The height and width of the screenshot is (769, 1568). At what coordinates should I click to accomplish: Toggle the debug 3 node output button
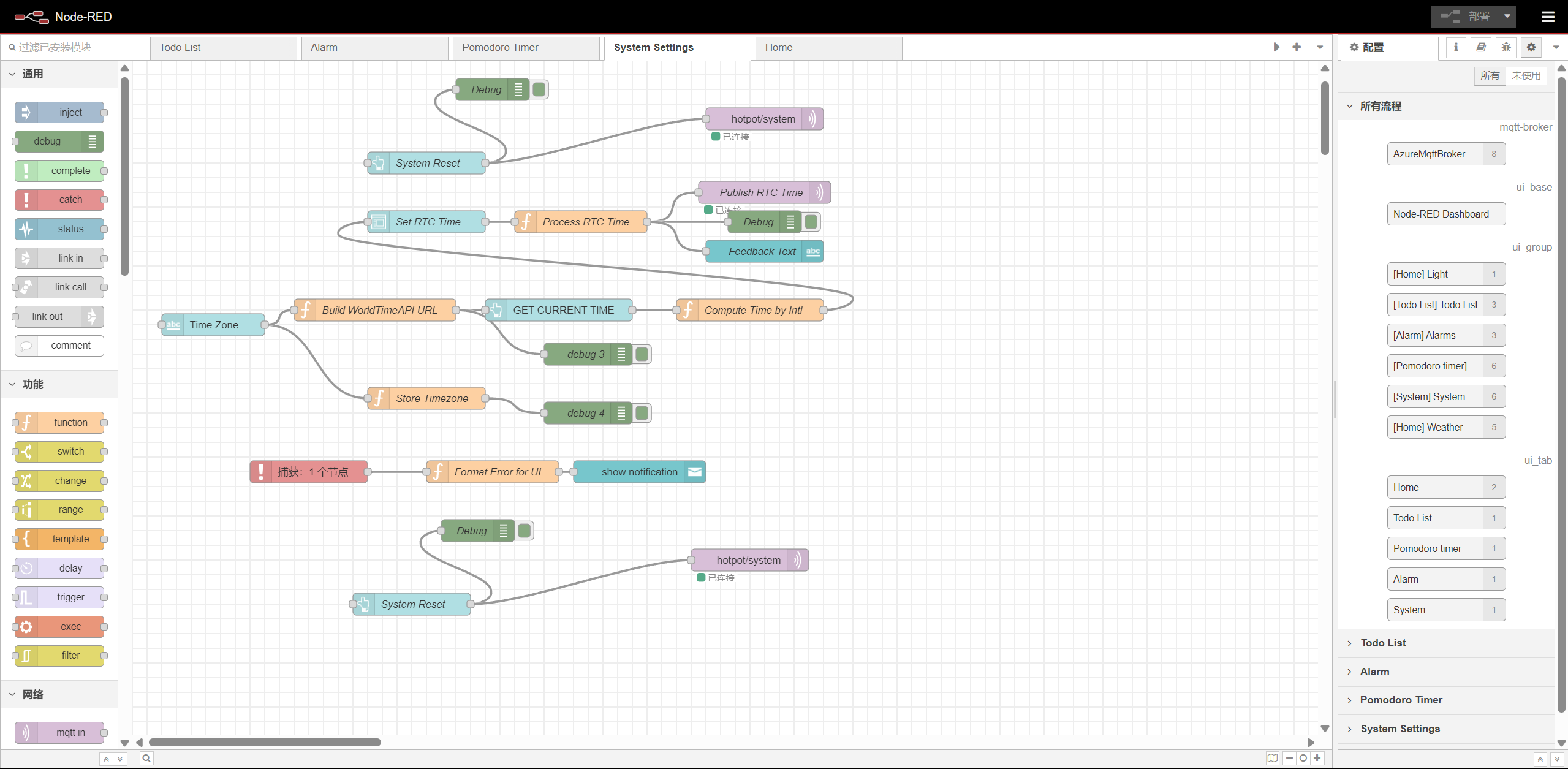(x=642, y=354)
